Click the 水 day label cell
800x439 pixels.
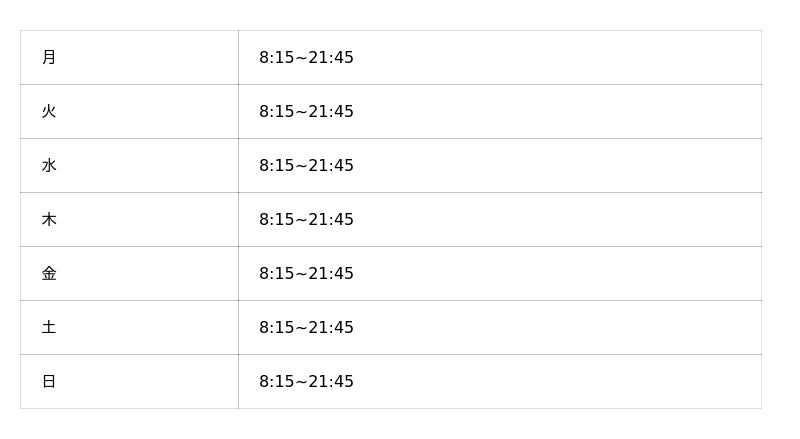[49, 166]
